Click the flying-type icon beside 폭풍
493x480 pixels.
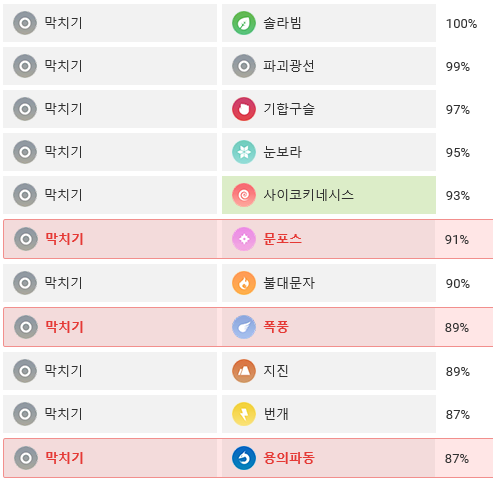(244, 327)
